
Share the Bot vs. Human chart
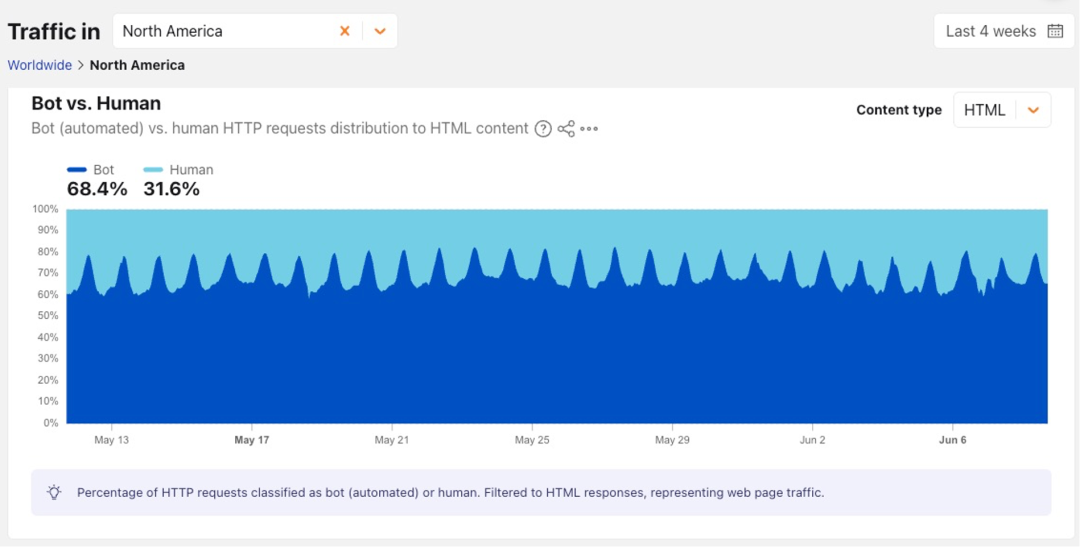[x=566, y=129]
